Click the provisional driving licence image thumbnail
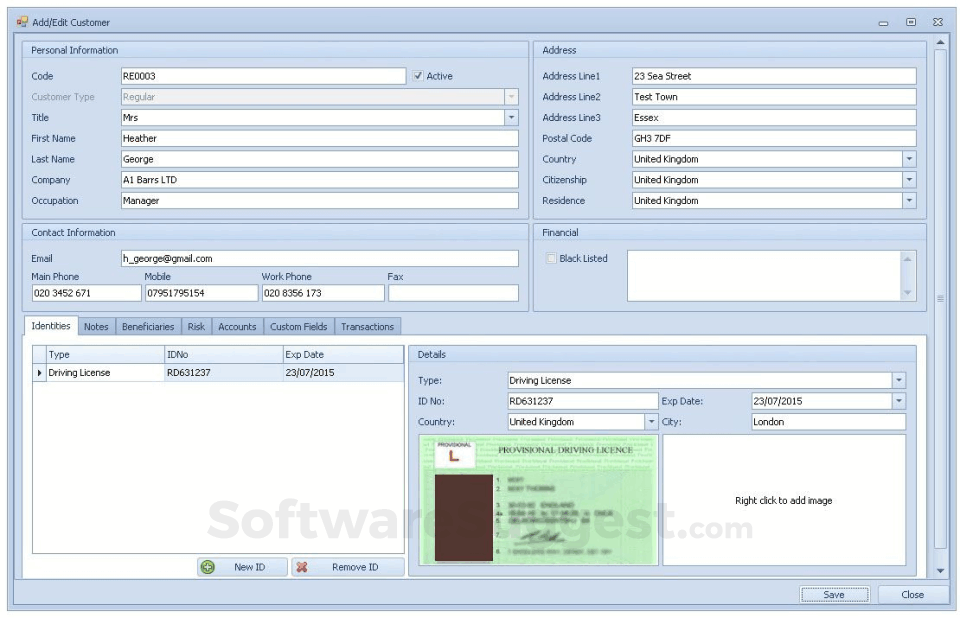 (x=538, y=500)
